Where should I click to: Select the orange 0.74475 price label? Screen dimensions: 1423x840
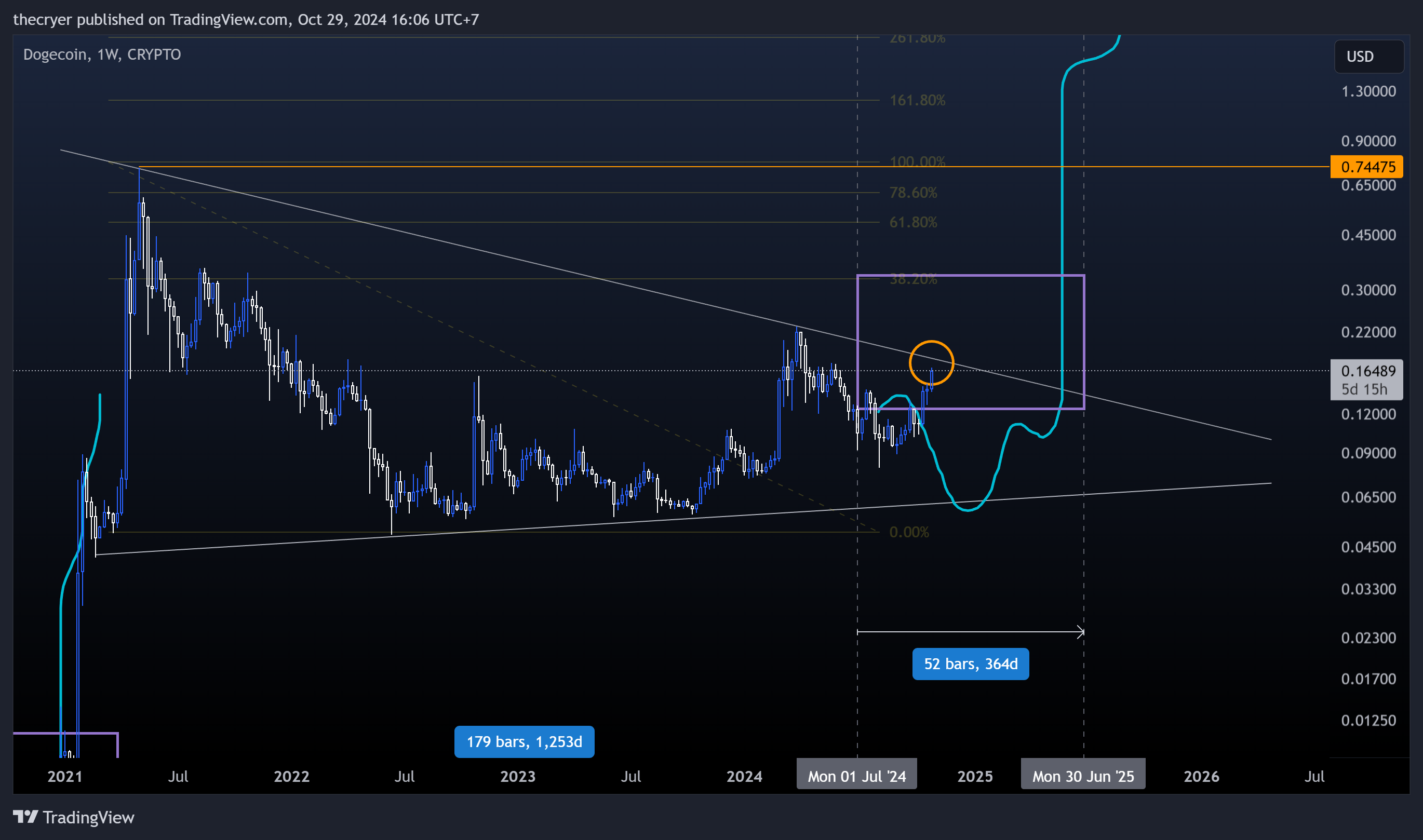point(1366,167)
